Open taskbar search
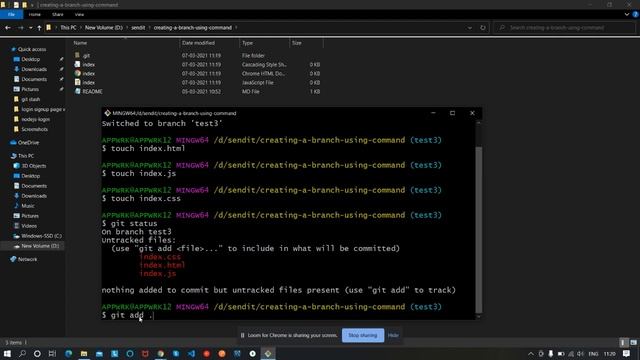The height and width of the screenshot is (360, 640). tap(22, 353)
